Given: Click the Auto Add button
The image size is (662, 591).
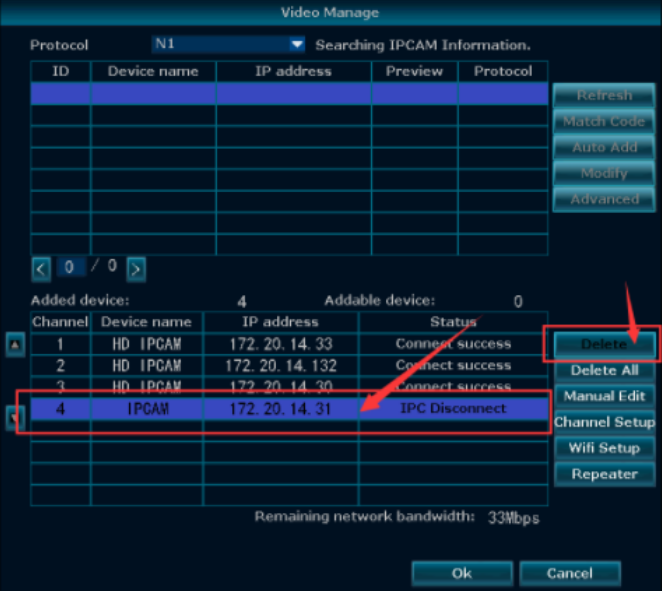Looking at the screenshot, I should [603, 148].
